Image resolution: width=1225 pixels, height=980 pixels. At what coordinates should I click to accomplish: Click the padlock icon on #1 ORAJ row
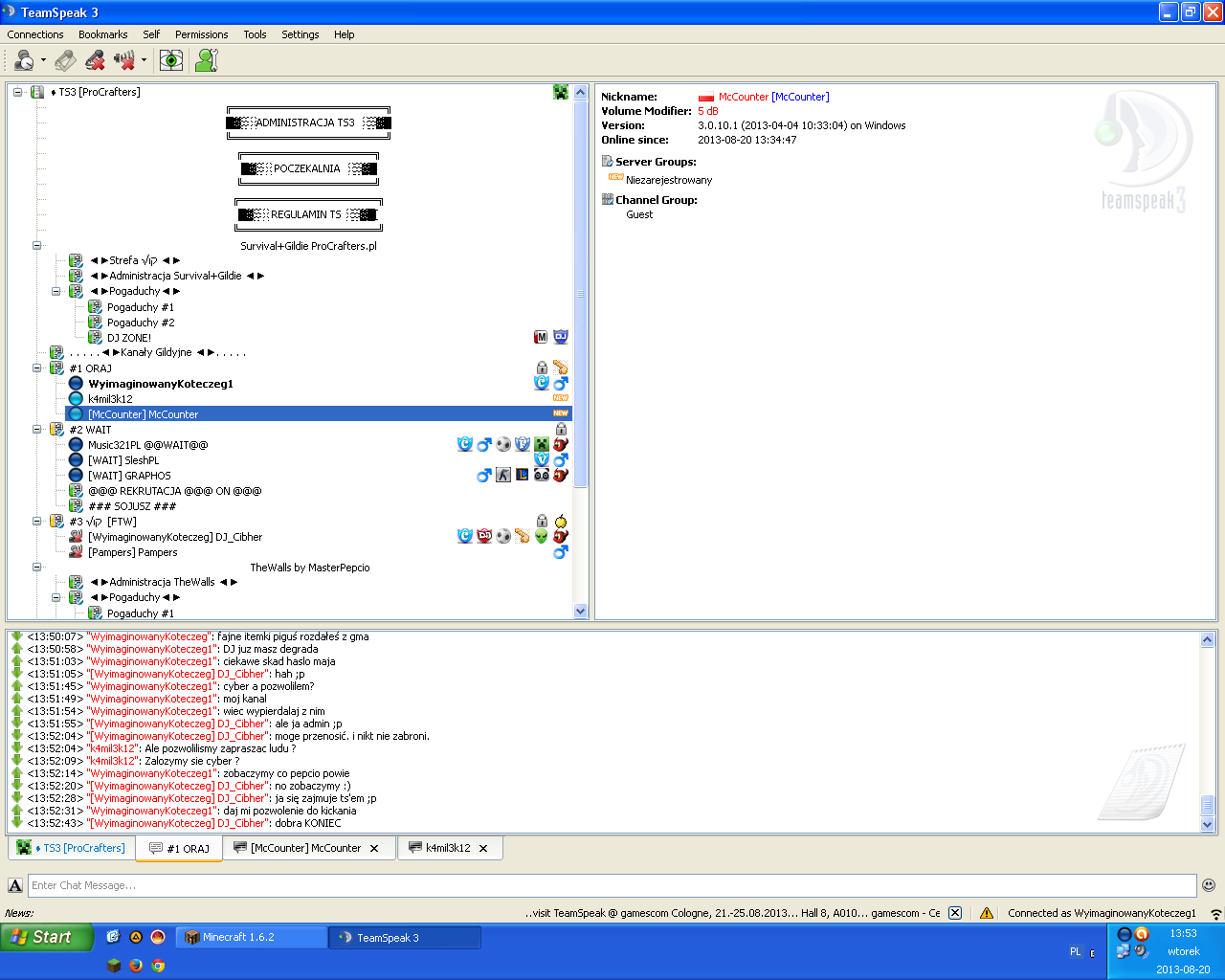[x=542, y=367]
